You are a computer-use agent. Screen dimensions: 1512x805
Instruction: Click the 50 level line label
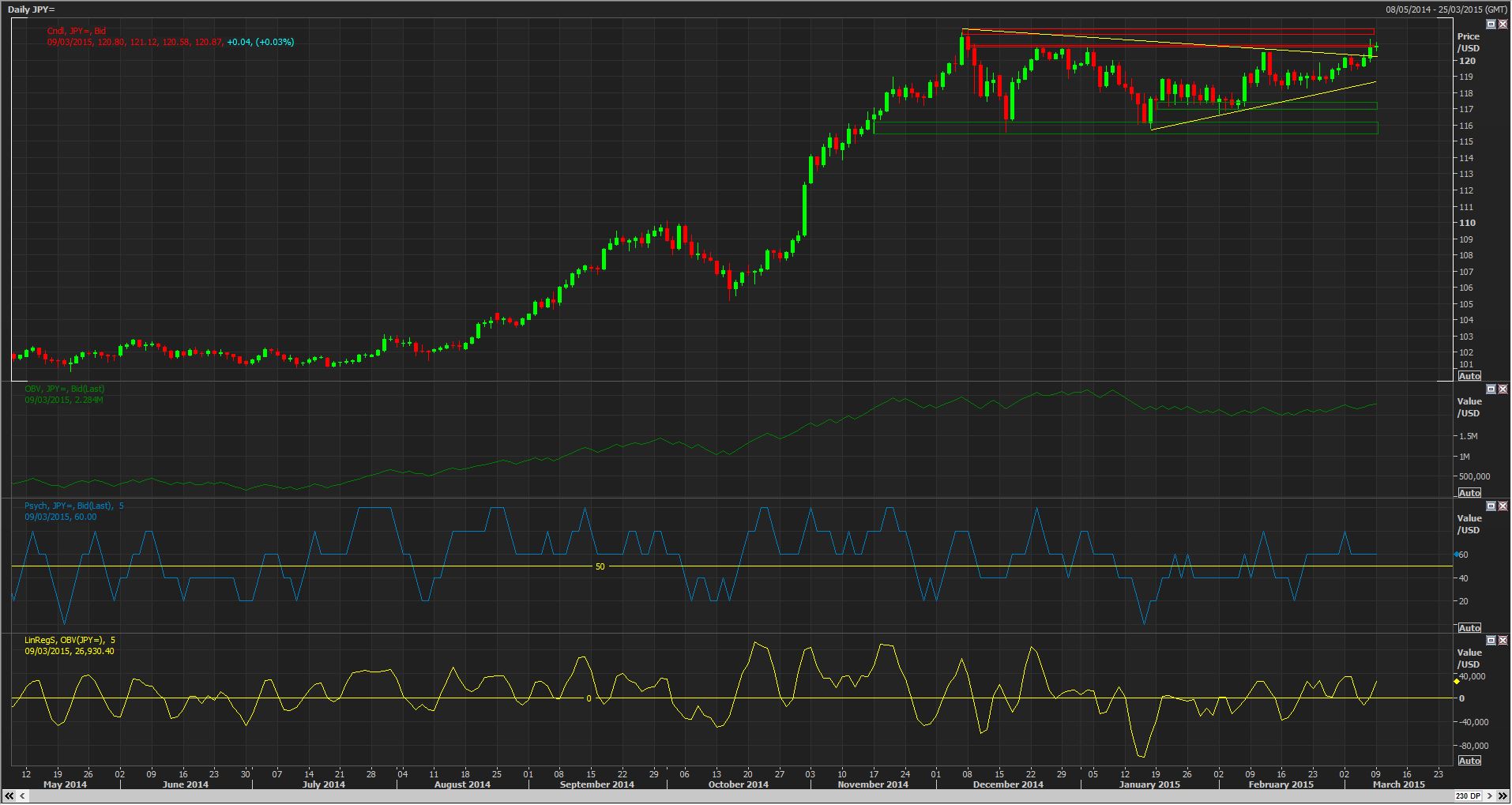pyautogui.click(x=600, y=566)
